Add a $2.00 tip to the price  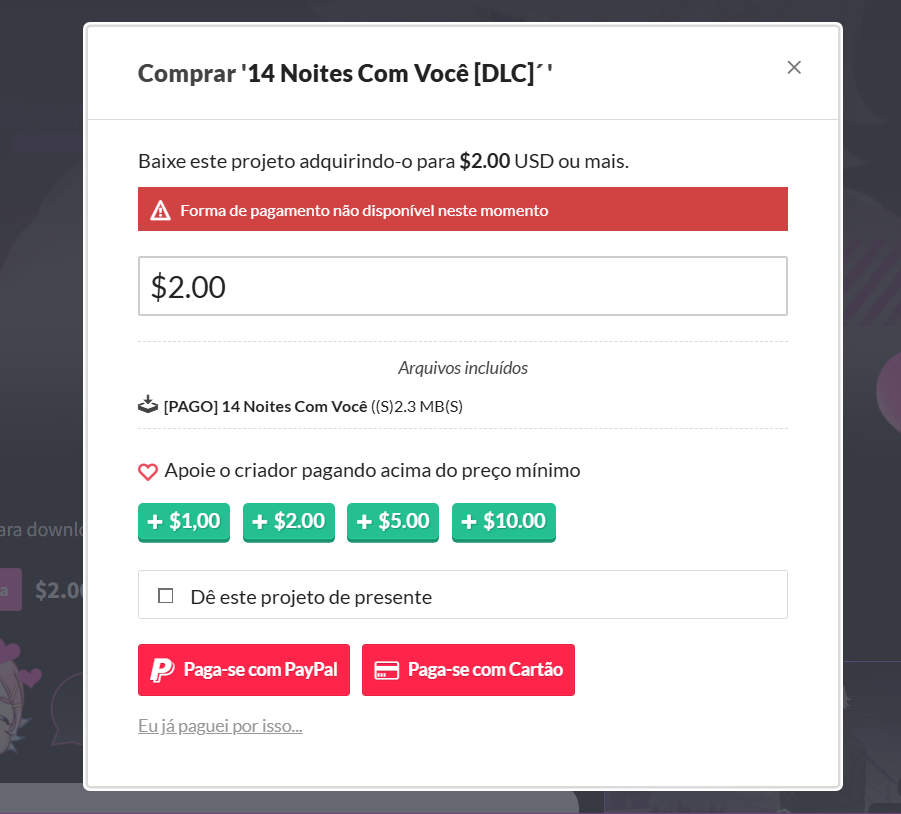(x=289, y=522)
